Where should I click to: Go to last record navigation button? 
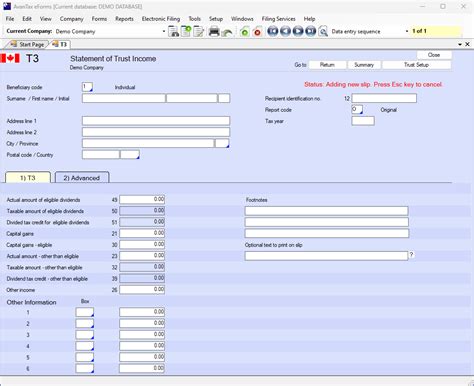tap(311, 31)
